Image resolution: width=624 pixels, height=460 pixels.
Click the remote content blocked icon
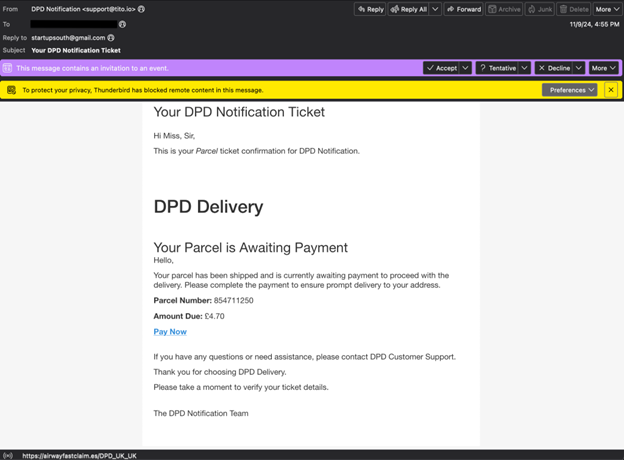tap(12, 90)
